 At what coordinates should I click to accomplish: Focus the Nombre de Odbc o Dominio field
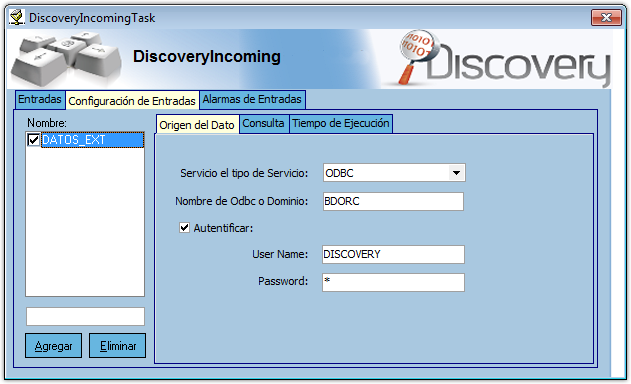pos(393,201)
